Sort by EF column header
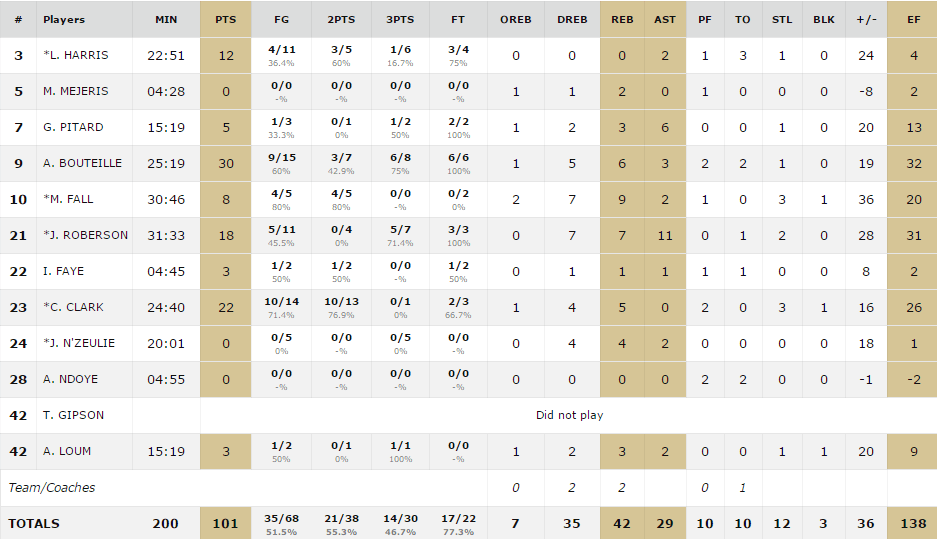The height and width of the screenshot is (539, 937). pos(912,19)
